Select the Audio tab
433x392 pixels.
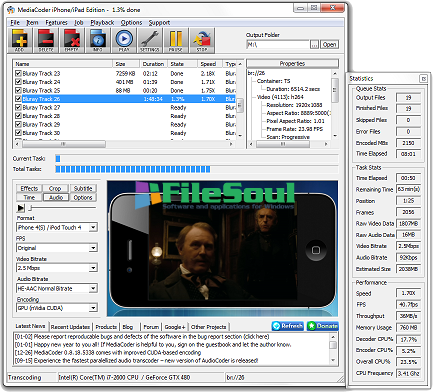point(56,198)
